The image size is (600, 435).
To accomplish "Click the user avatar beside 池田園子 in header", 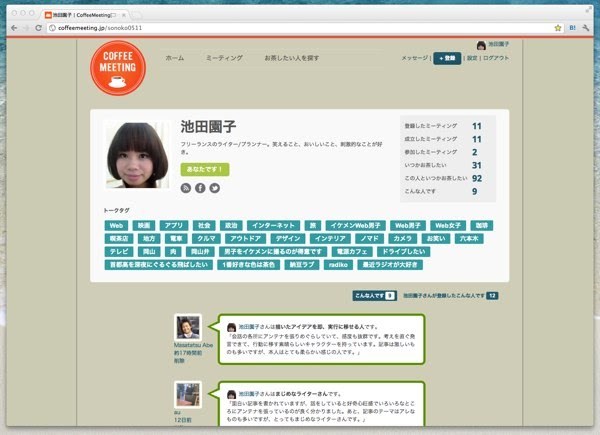I will pos(481,45).
